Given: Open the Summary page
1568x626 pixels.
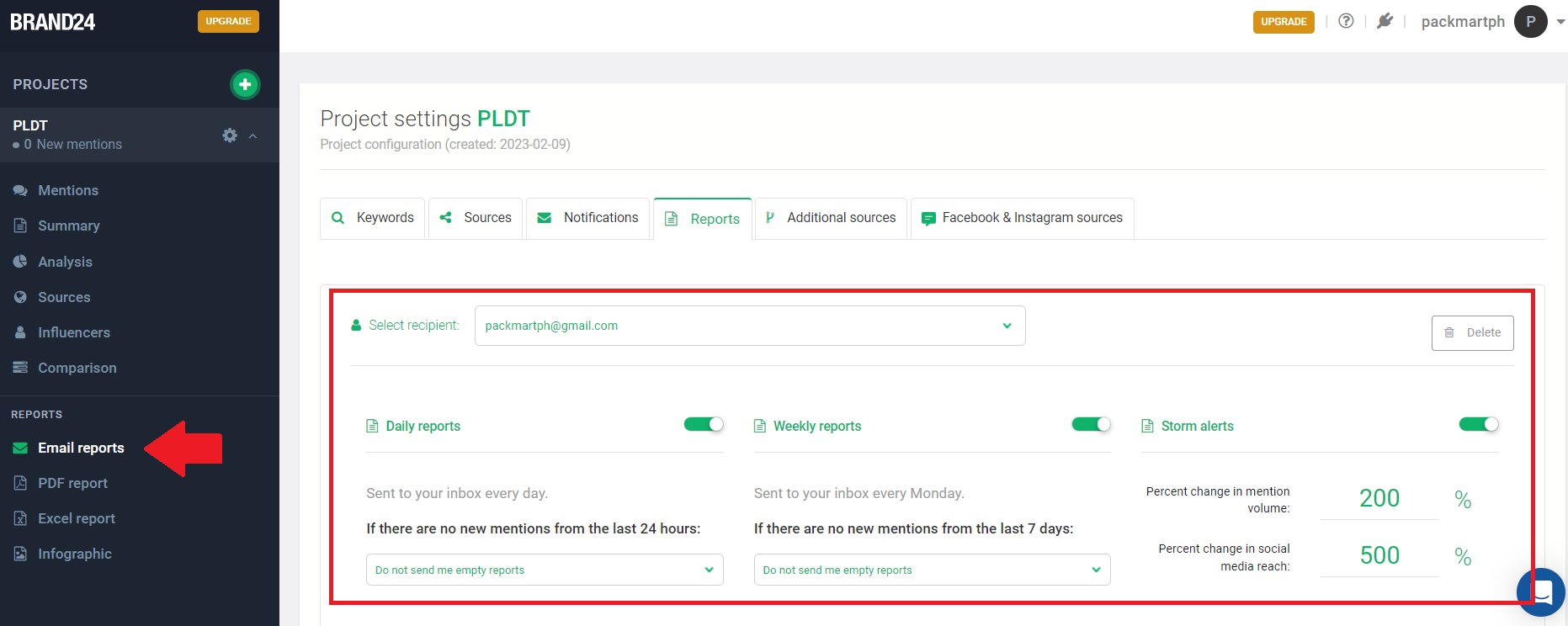Looking at the screenshot, I should tap(69, 225).
